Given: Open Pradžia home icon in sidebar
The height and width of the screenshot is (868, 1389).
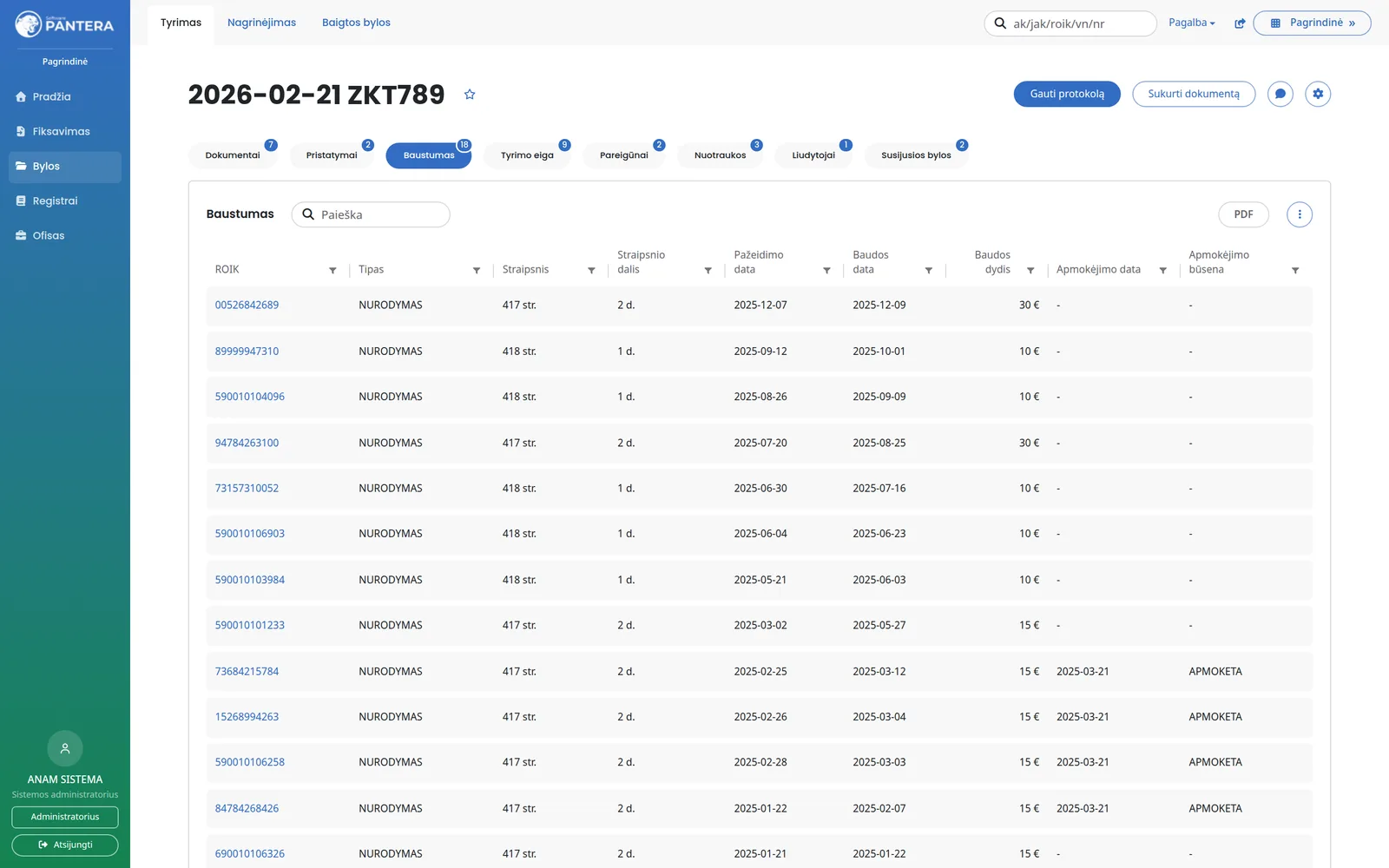Looking at the screenshot, I should [x=21, y=96].
